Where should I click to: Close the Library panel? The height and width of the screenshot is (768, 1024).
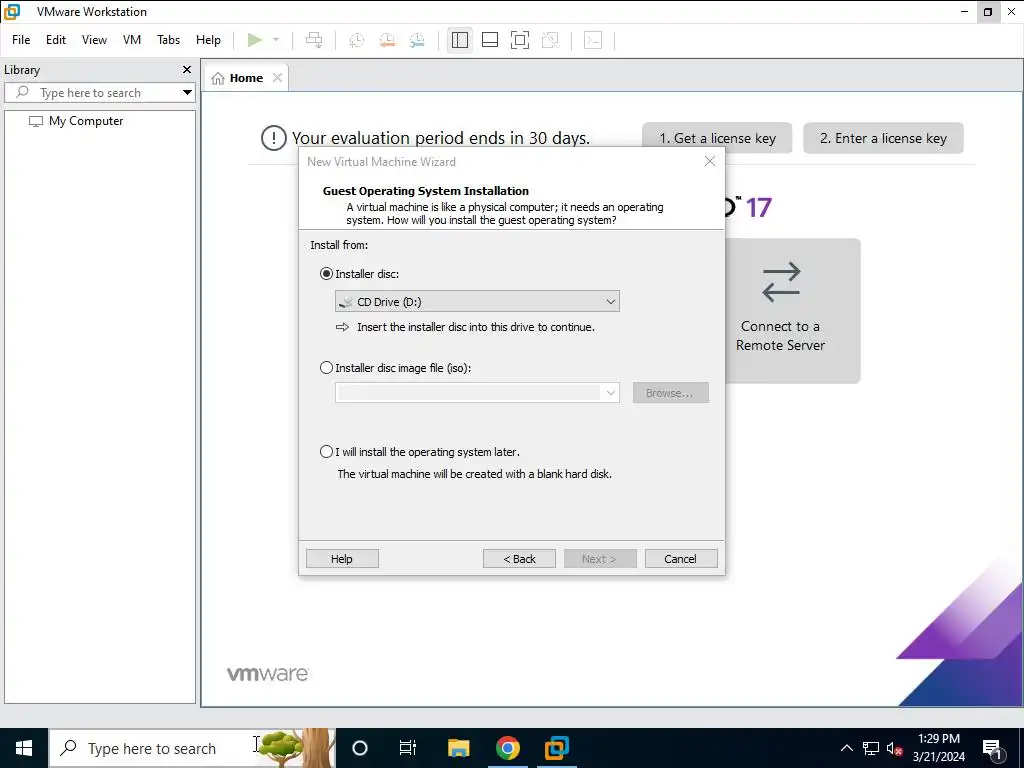[187, 69]
